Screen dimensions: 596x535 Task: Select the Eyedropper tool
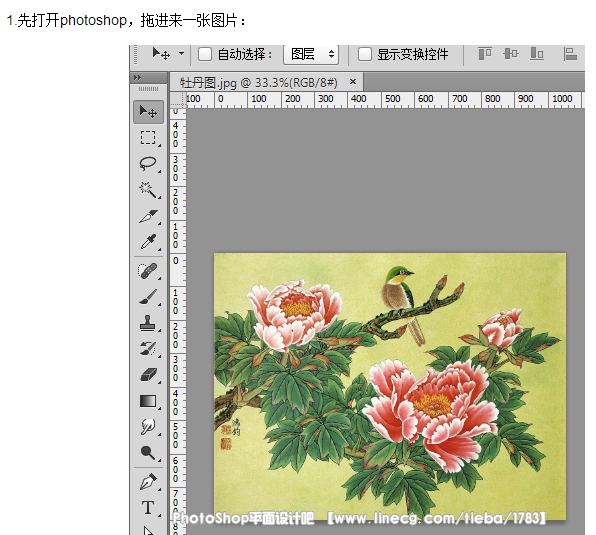[148, 242]
